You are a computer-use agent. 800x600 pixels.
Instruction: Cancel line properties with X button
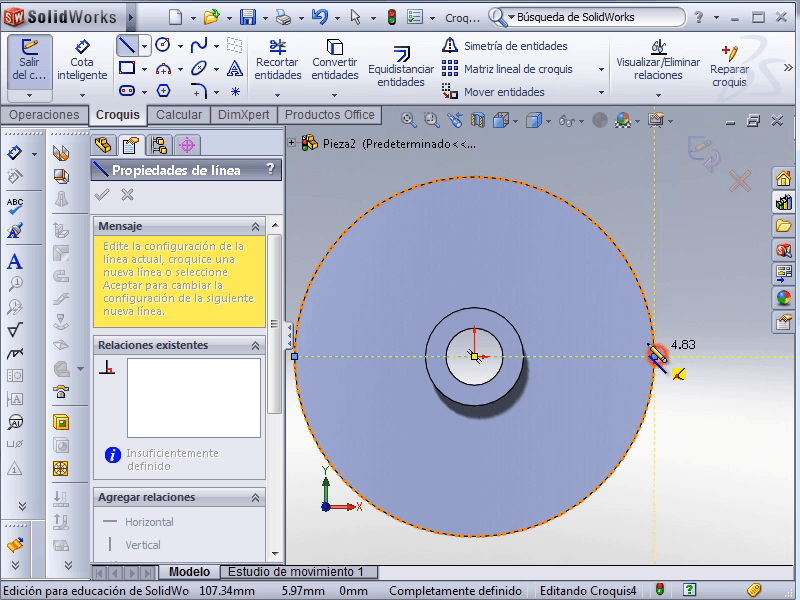127,195
